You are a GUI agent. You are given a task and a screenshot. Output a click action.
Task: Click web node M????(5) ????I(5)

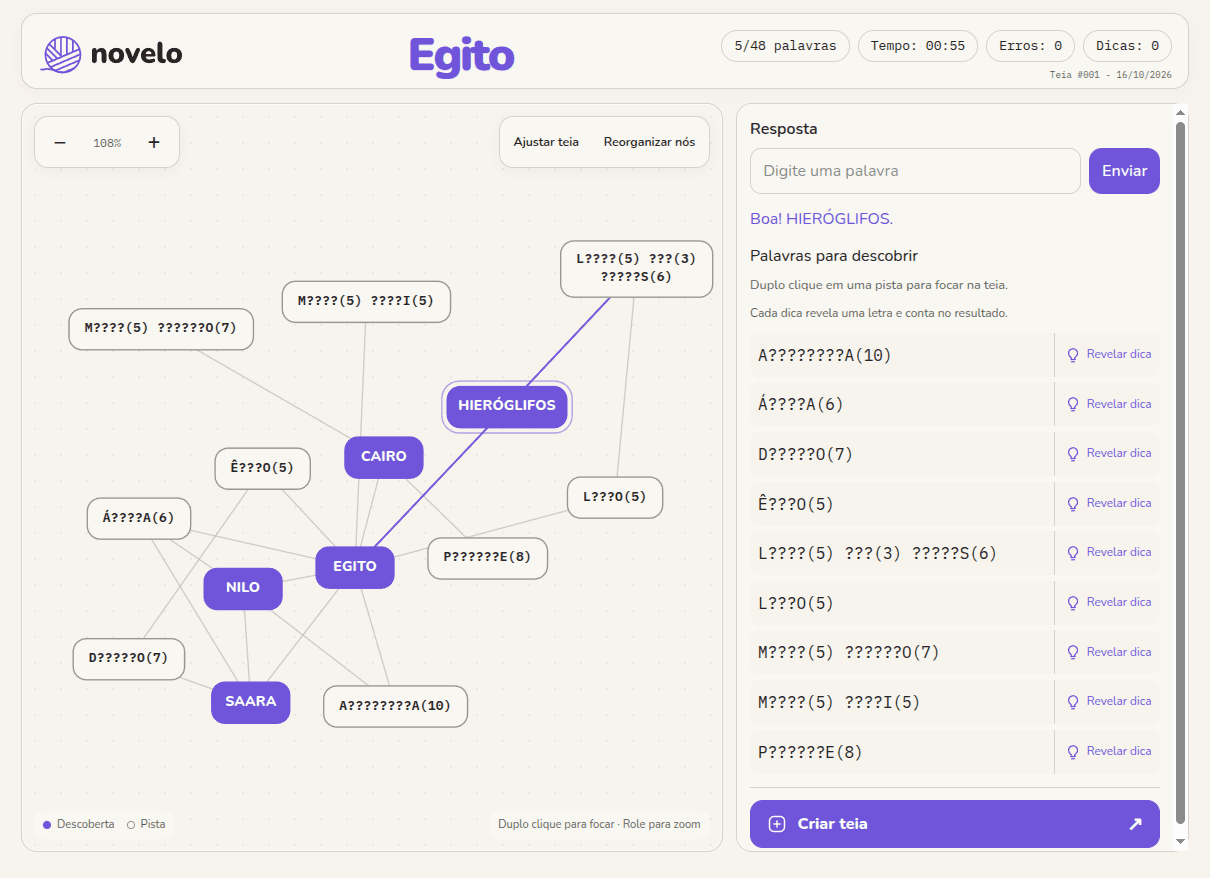366,302
